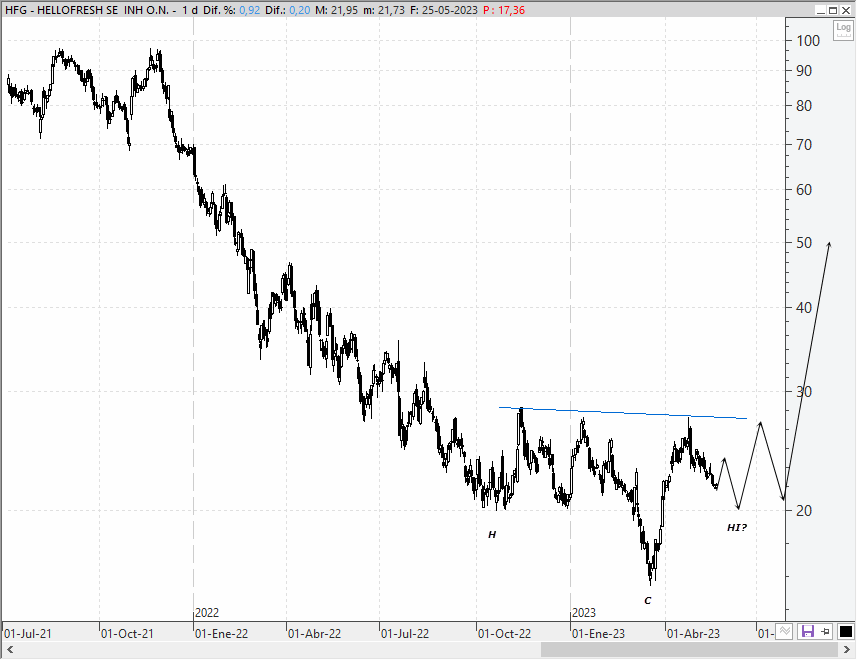
Task: Click the 70 price axis label
Action: [x=804, y=145]
